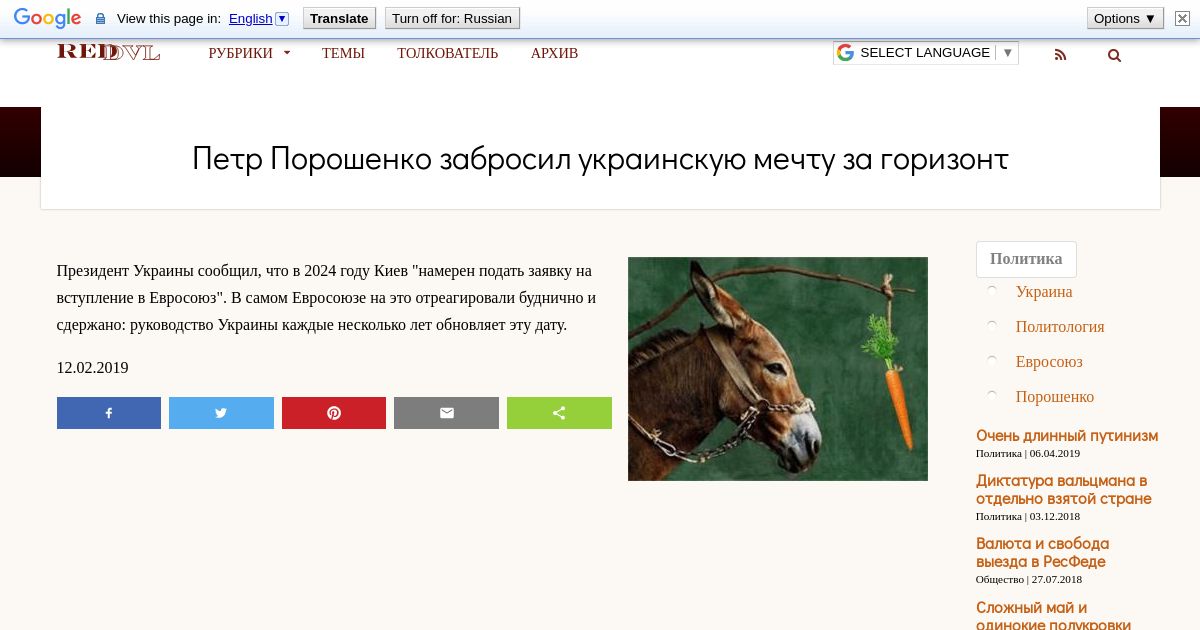Open the Options dropdown button
The width and height of the screenshot is (1200, 630).
[1125, 18]
